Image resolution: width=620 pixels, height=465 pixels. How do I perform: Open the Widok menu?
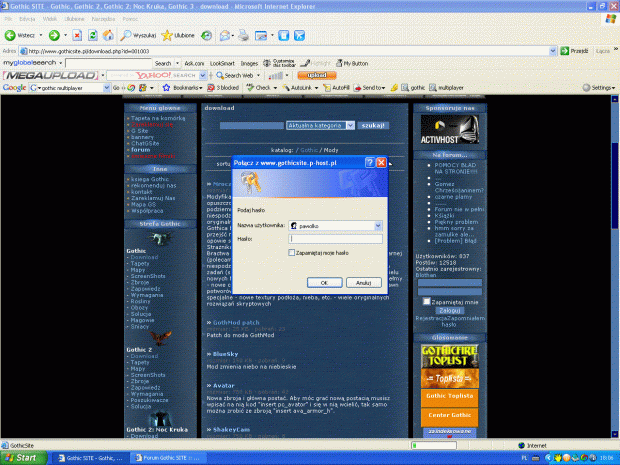click(49, 19)
